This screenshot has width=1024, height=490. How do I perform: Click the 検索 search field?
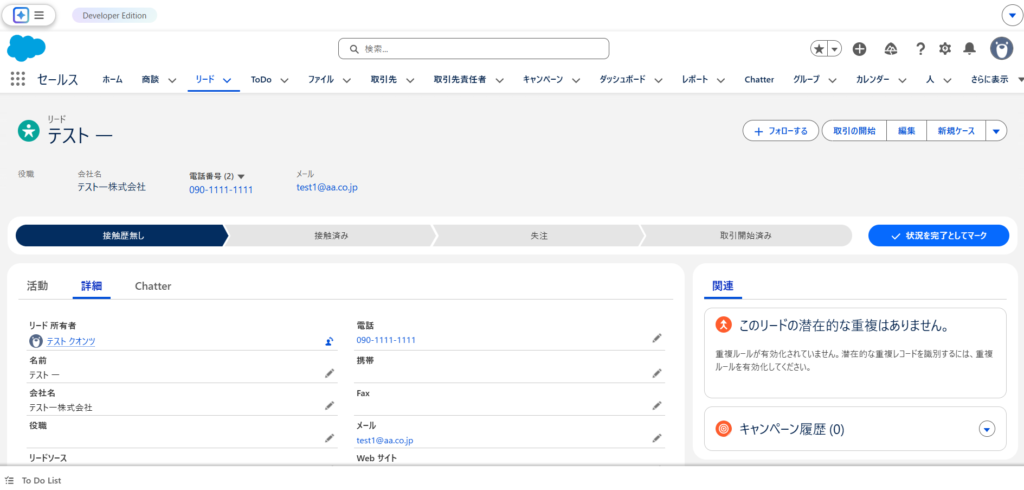point(474,48)
